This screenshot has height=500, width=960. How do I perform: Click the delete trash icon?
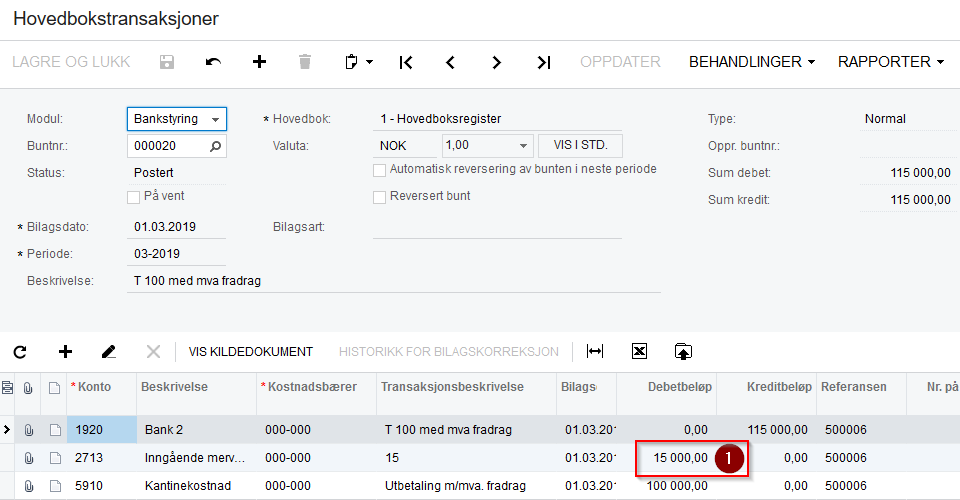point(305,62)
